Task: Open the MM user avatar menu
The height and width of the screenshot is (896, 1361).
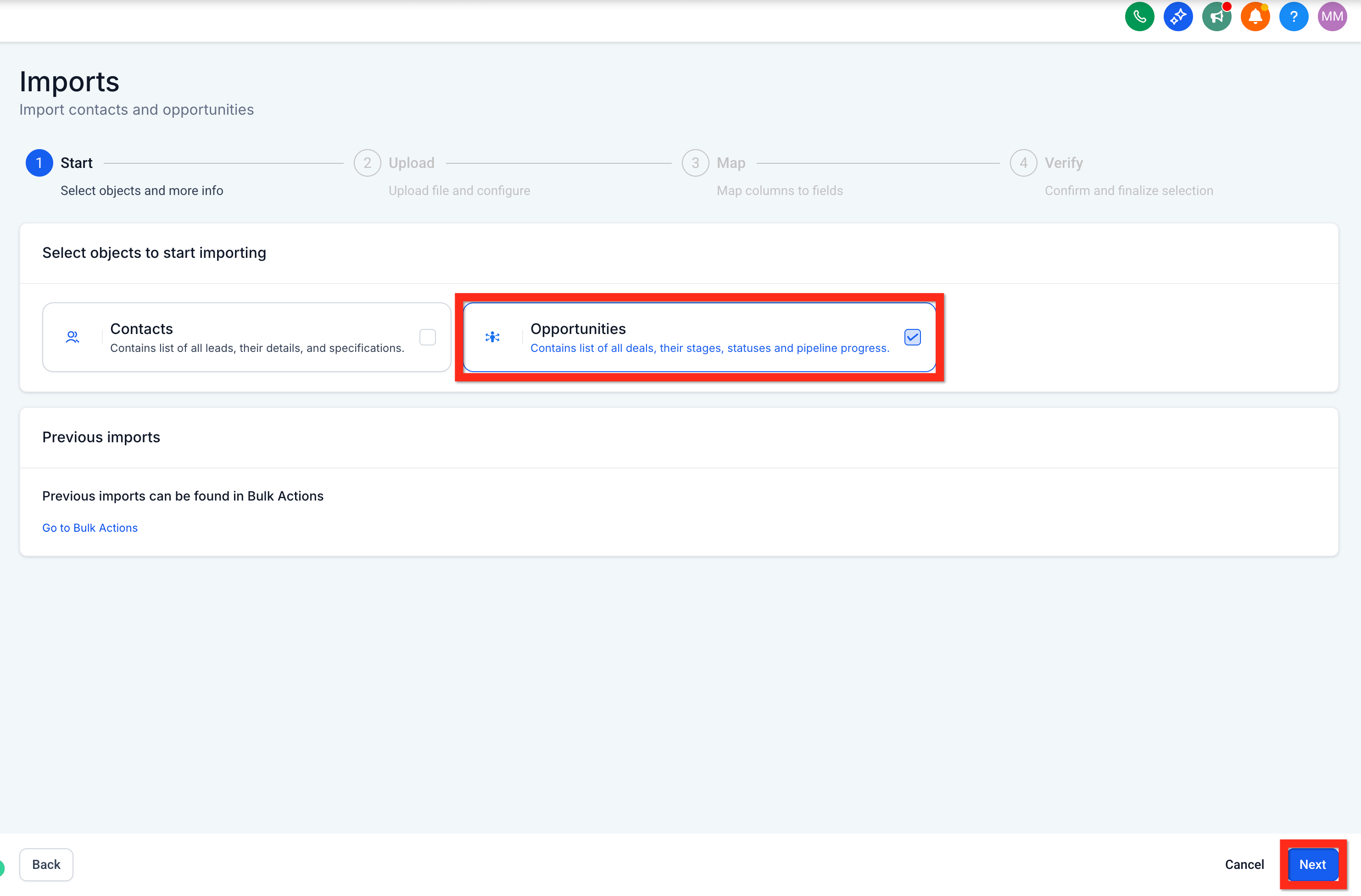Action: coord(1332,17)
